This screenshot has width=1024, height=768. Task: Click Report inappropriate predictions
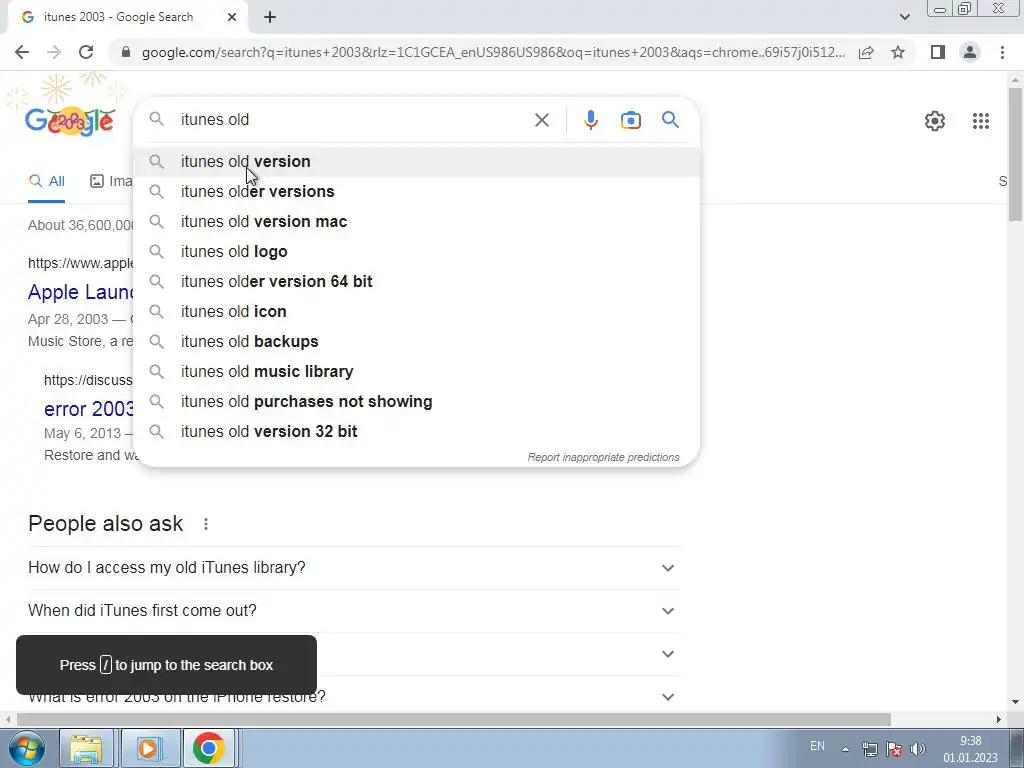click(x=603, y=457)
